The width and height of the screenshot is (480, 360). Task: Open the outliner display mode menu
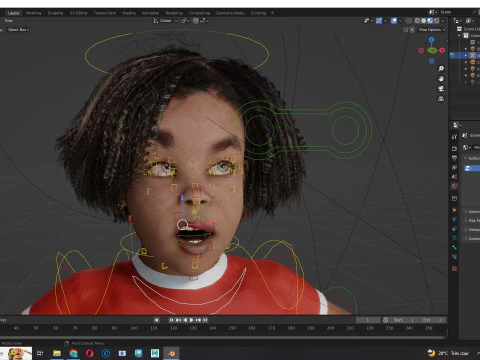pos(458,21)
